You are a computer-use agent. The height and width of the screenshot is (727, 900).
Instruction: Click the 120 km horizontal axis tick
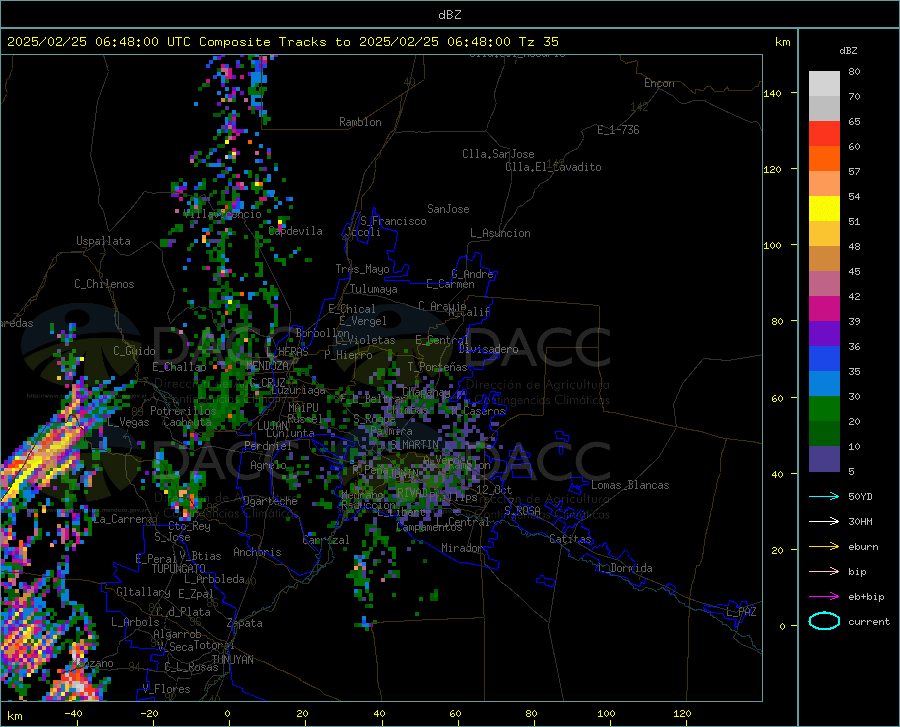click(x=682, y=713)
